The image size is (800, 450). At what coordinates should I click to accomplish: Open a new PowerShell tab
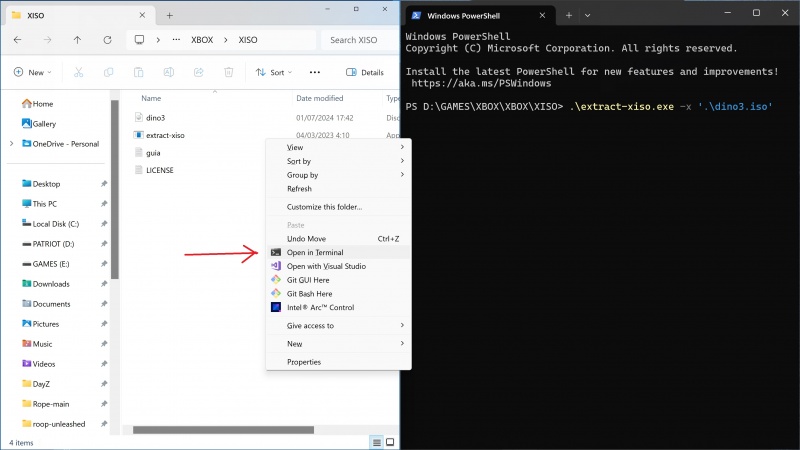click(568, 15)
